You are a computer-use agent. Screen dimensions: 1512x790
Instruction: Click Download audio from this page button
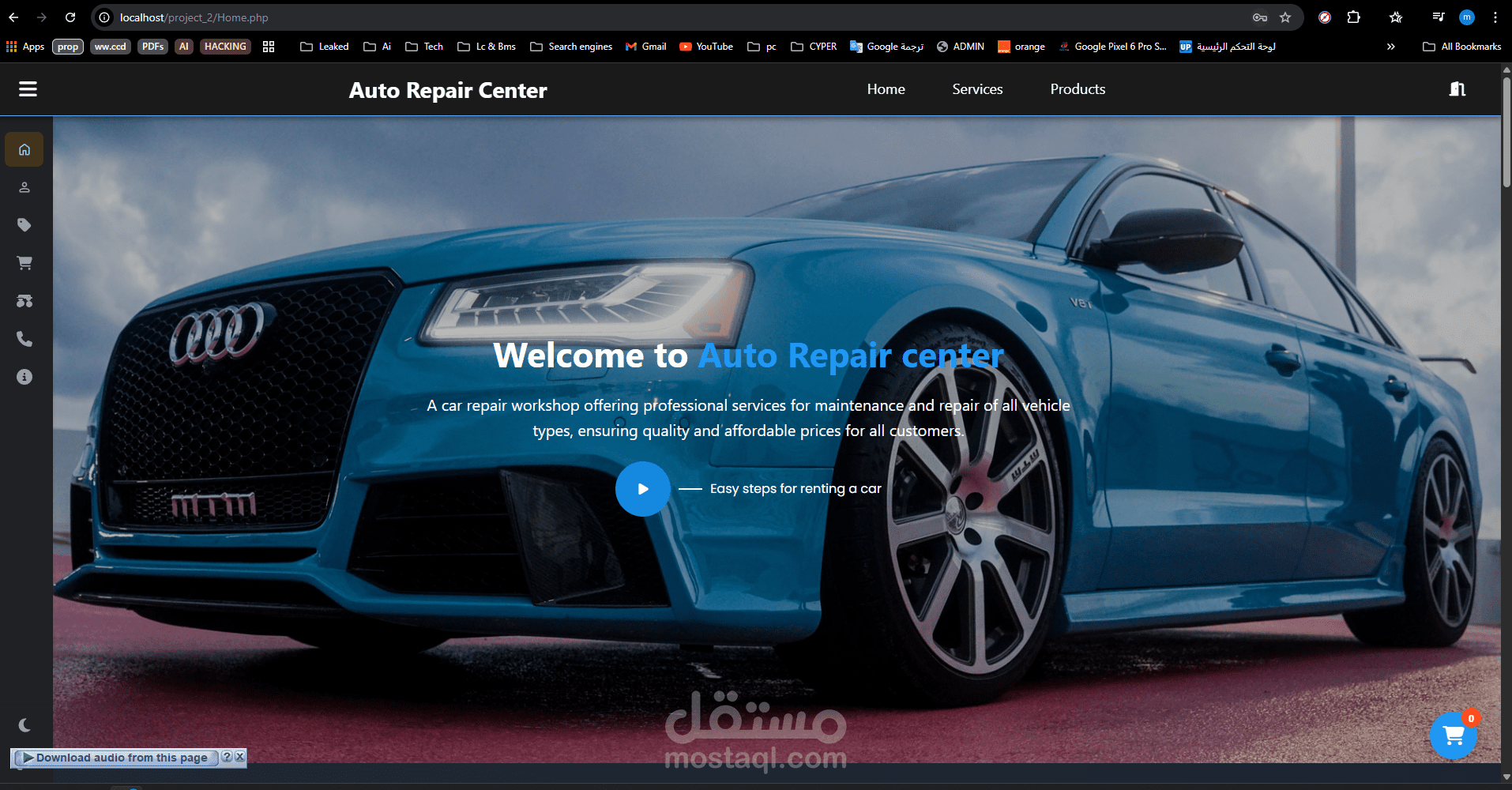[x=115, y=758]
